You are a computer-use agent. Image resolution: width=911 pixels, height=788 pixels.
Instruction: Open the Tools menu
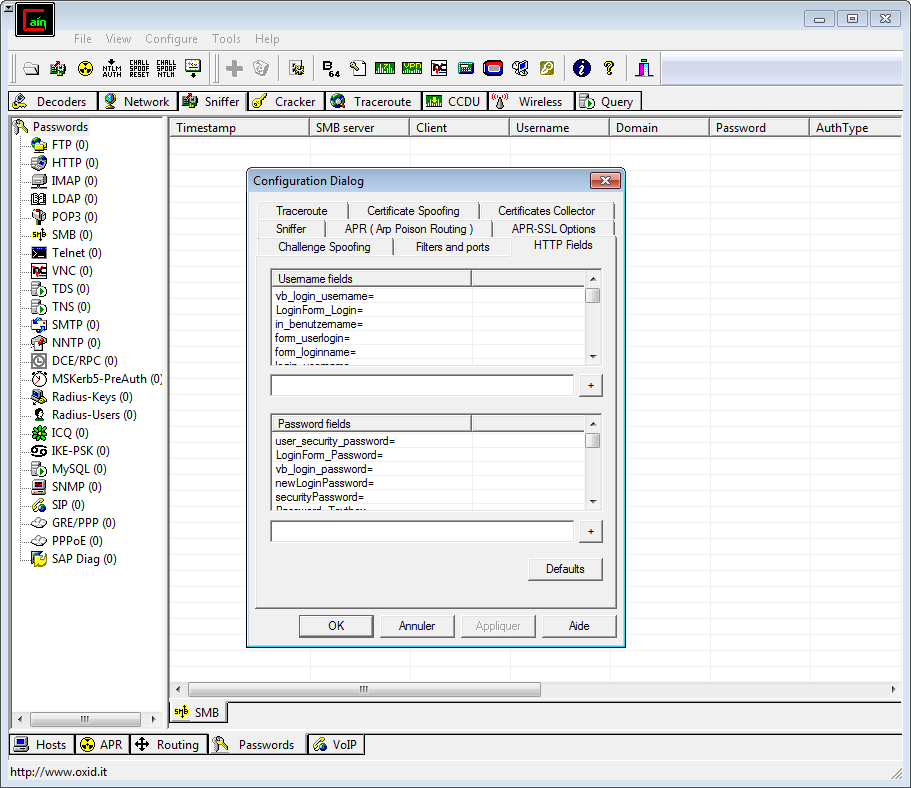click(x=226, y=39)
